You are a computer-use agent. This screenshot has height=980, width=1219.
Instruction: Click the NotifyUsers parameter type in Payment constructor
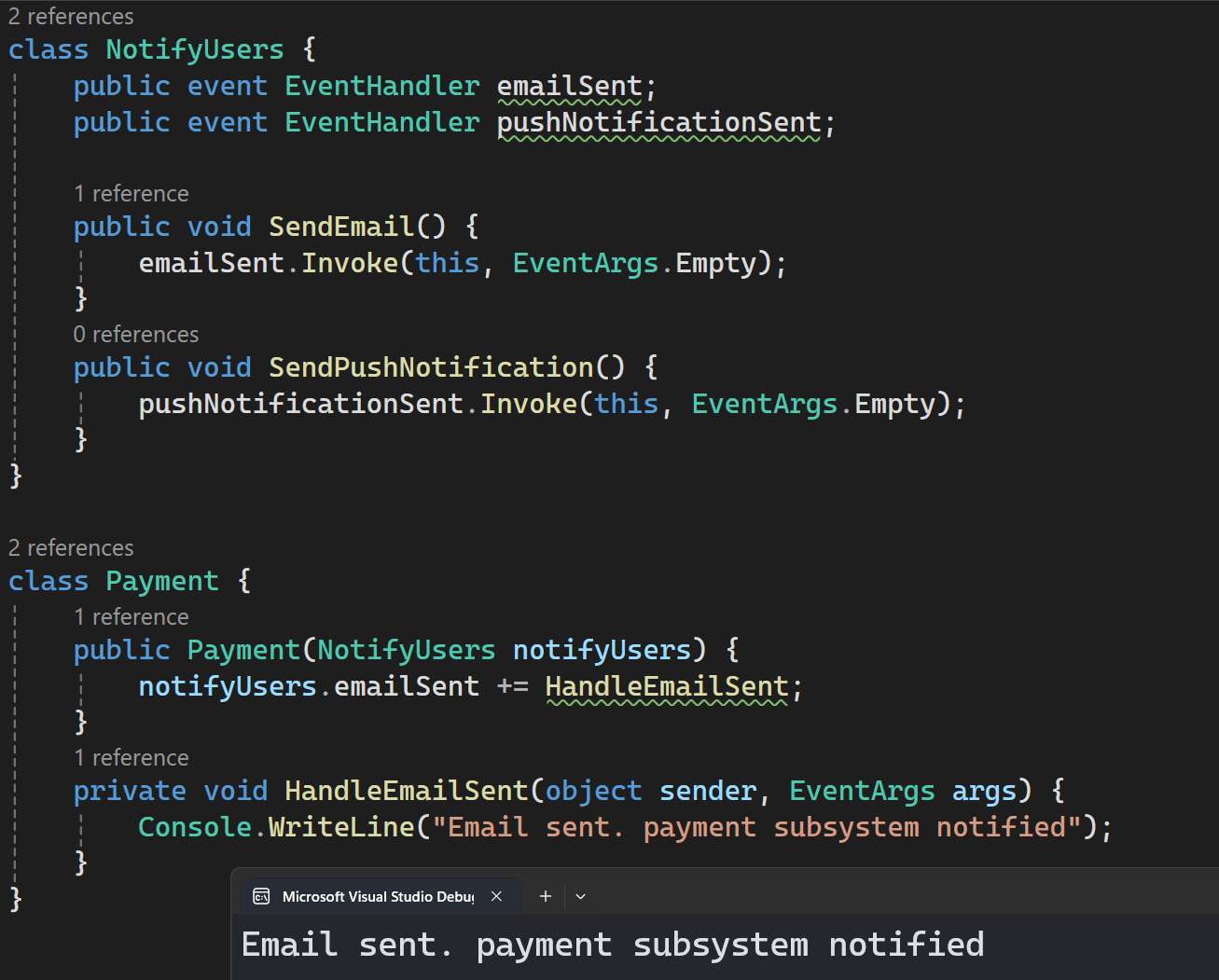[407, 650]
